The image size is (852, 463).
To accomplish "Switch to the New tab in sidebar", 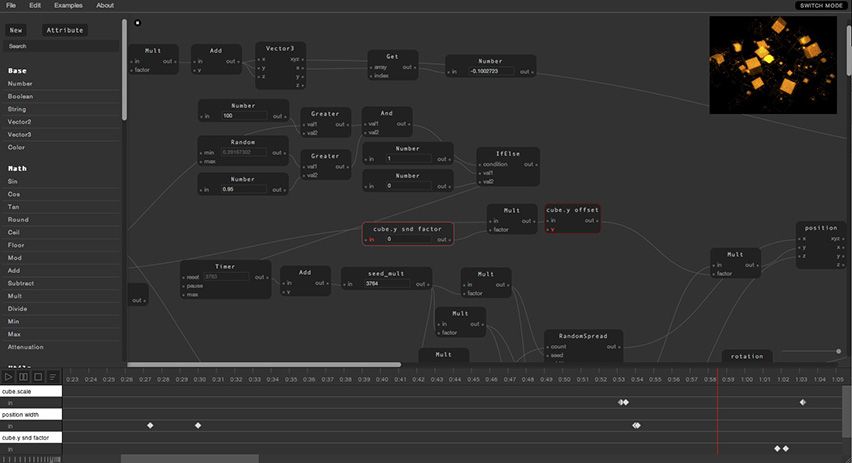I will point(16,30).
